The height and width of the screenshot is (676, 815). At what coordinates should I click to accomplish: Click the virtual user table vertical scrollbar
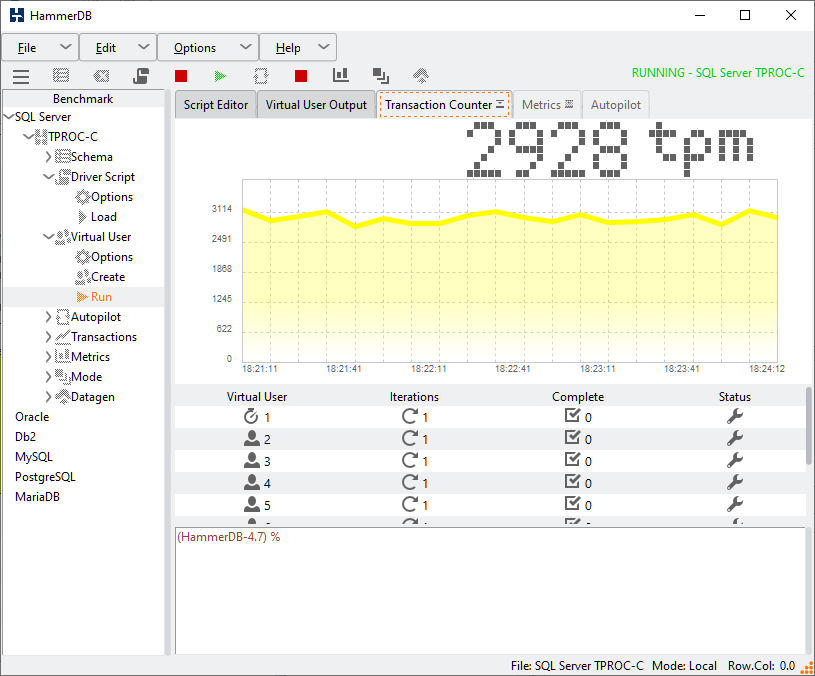tap(808, 426)
